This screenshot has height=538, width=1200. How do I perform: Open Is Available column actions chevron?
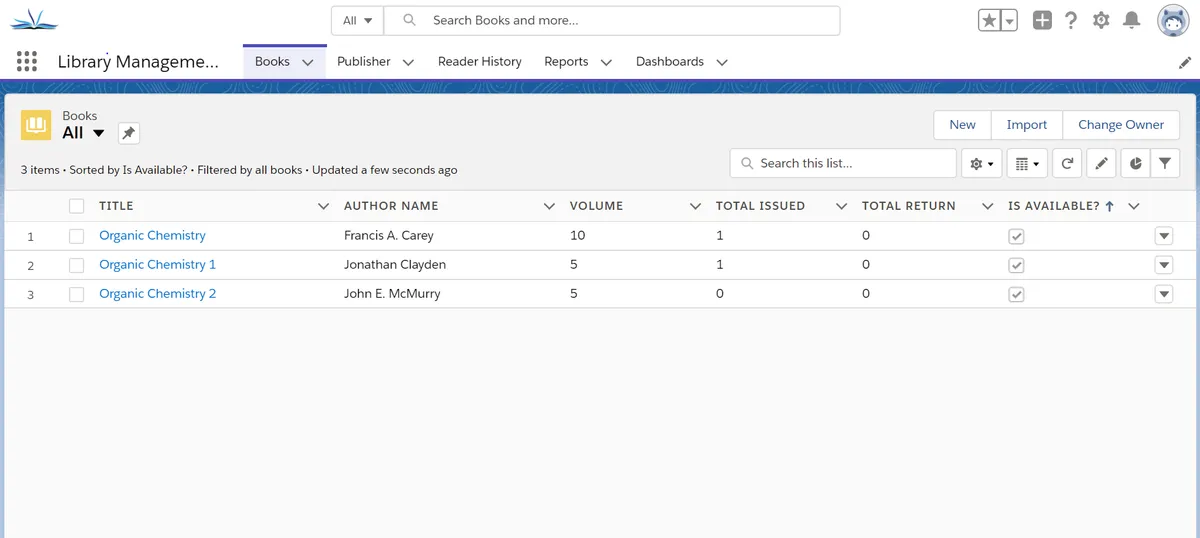tap(1134, 206)
